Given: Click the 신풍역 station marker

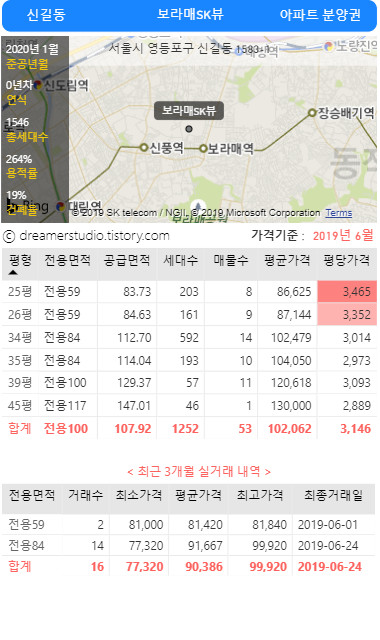Looking at the screenshot, I should click(x=144, y=147).
